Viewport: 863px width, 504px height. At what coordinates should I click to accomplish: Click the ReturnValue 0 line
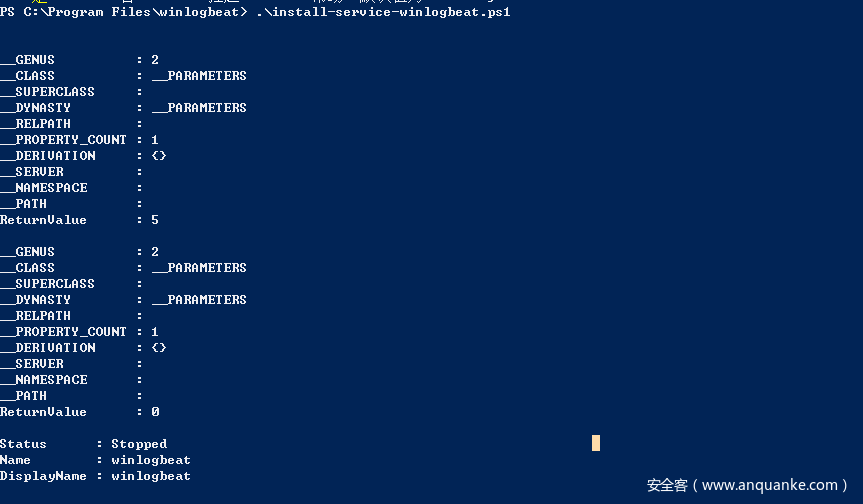coord(79,412)
